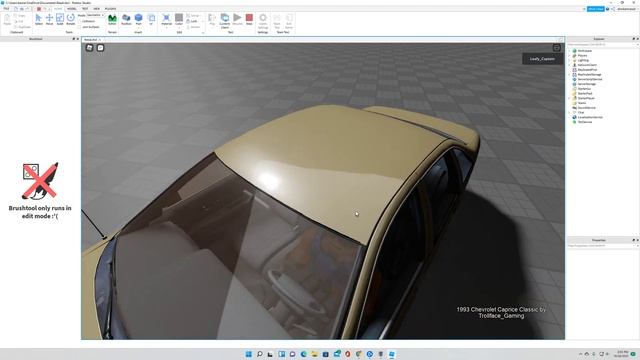Click the Paste clipboard icon
Viewport: 640px width, 360px height.
(7, 19)
